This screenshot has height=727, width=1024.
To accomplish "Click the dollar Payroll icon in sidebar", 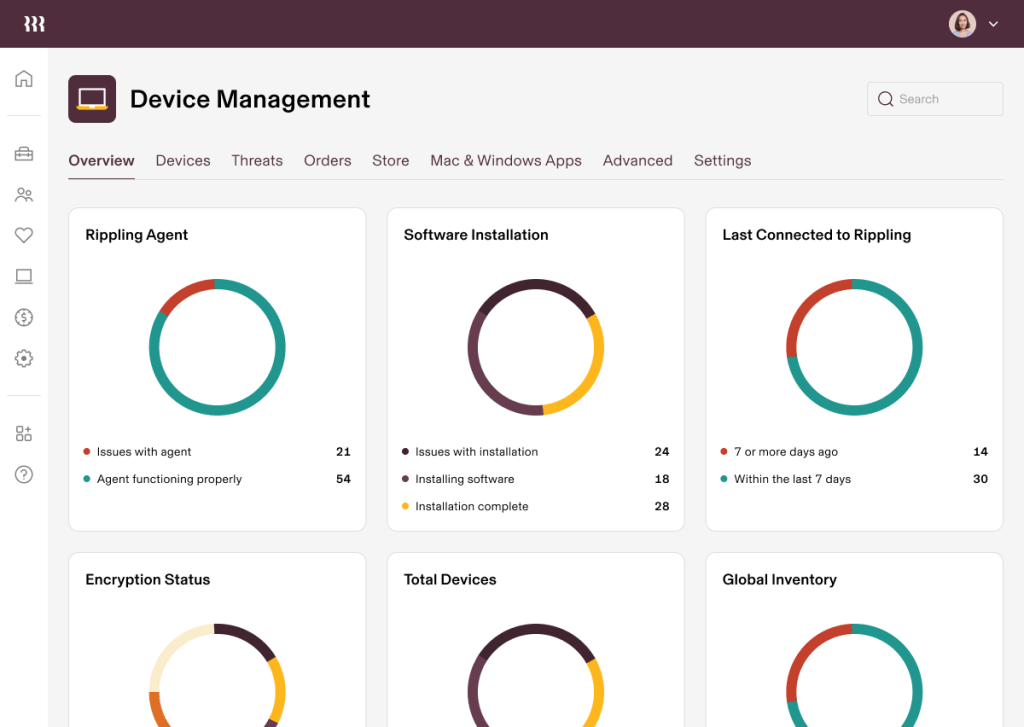I will pos(24,317).
